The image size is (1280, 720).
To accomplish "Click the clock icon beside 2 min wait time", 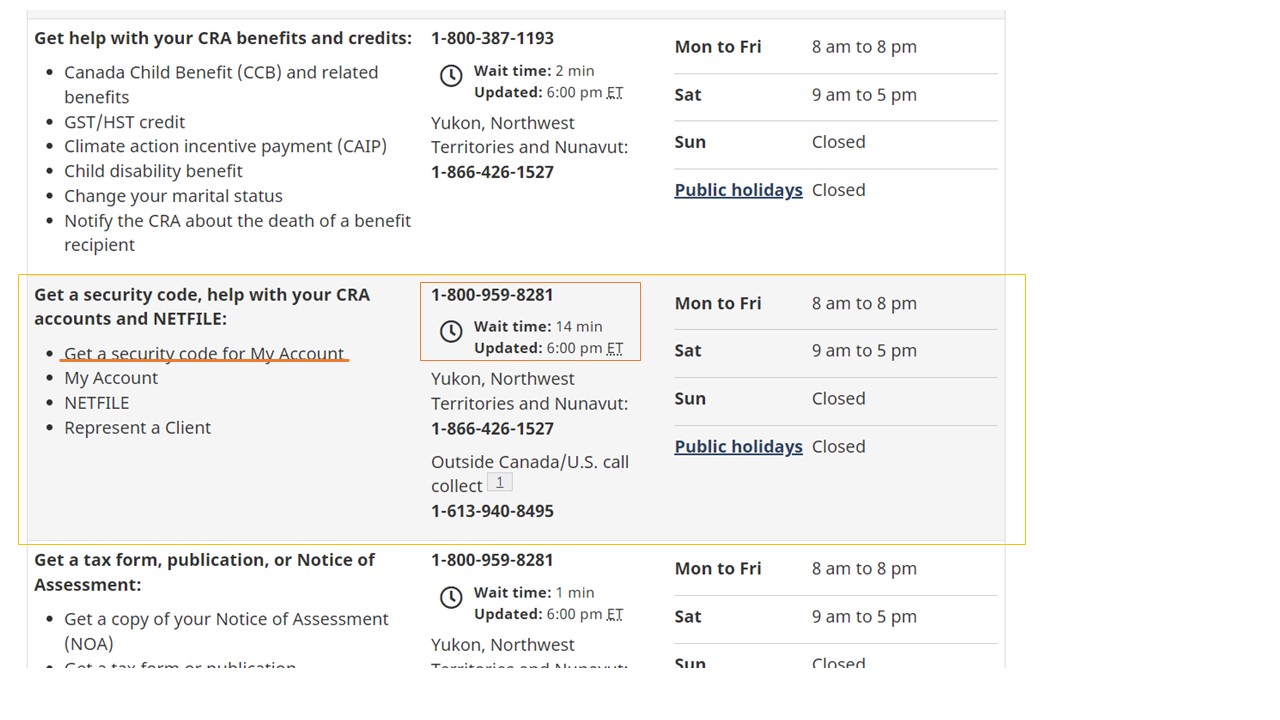I will 451,75.
